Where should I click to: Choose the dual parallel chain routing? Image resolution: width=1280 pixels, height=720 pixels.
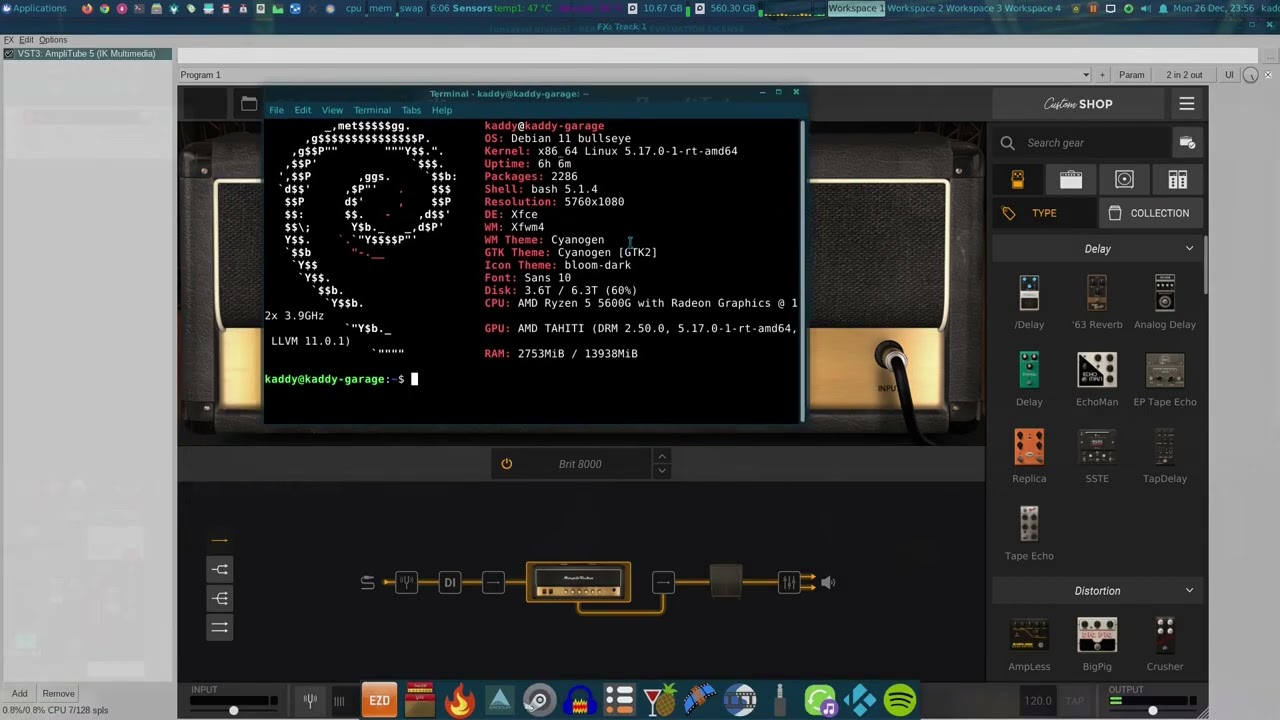[219, 627]
